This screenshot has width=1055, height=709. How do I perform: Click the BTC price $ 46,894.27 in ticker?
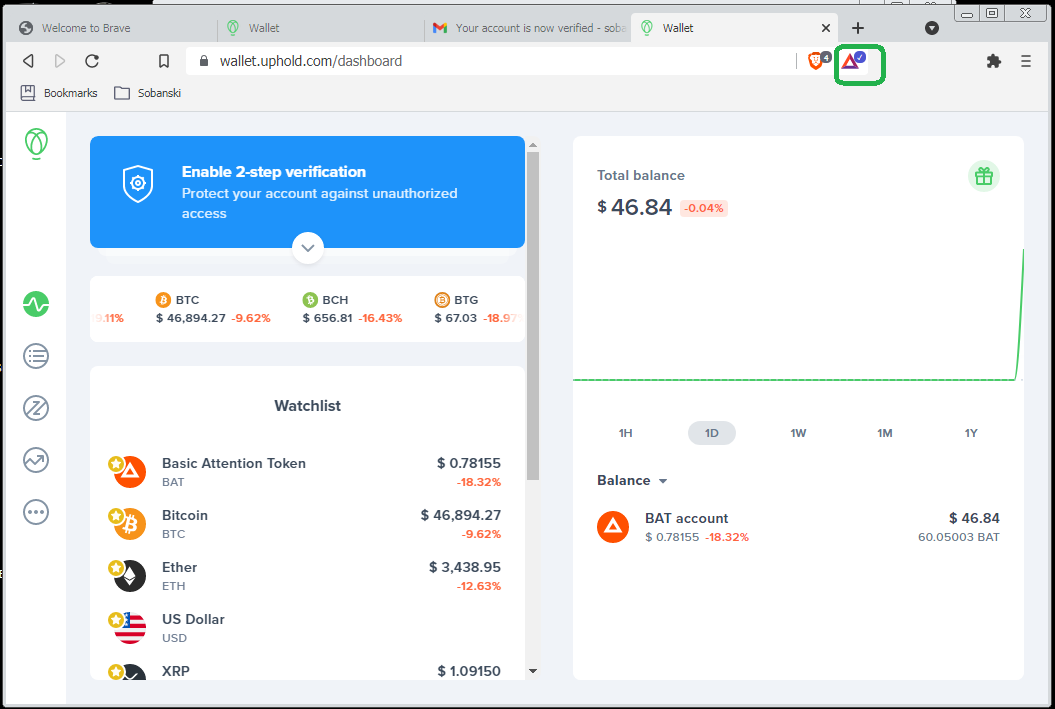point(191,318)
